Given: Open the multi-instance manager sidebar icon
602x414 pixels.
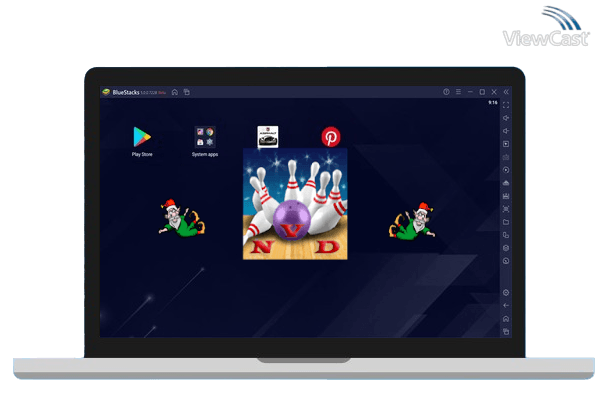Looking at the screenshot, I should click(x=506, y=235).
